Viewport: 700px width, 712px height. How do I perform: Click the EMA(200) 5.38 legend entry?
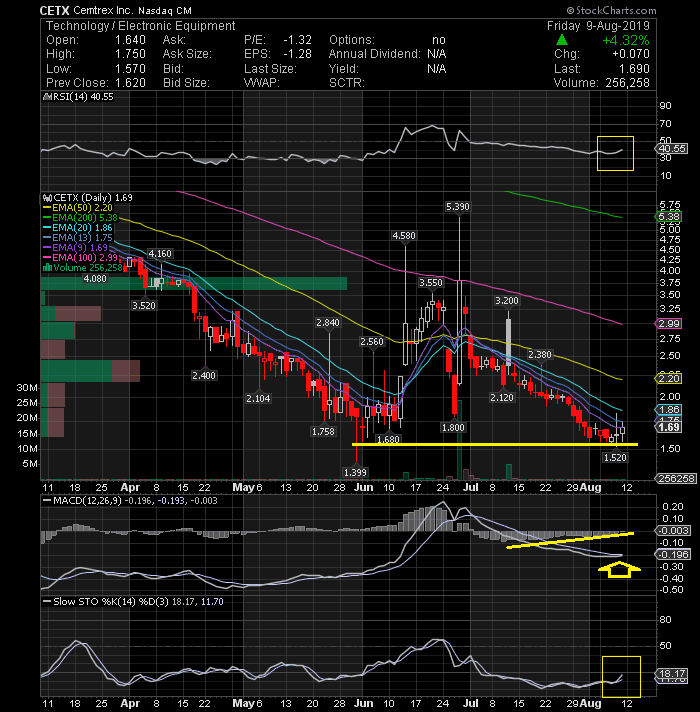[80, 218]
